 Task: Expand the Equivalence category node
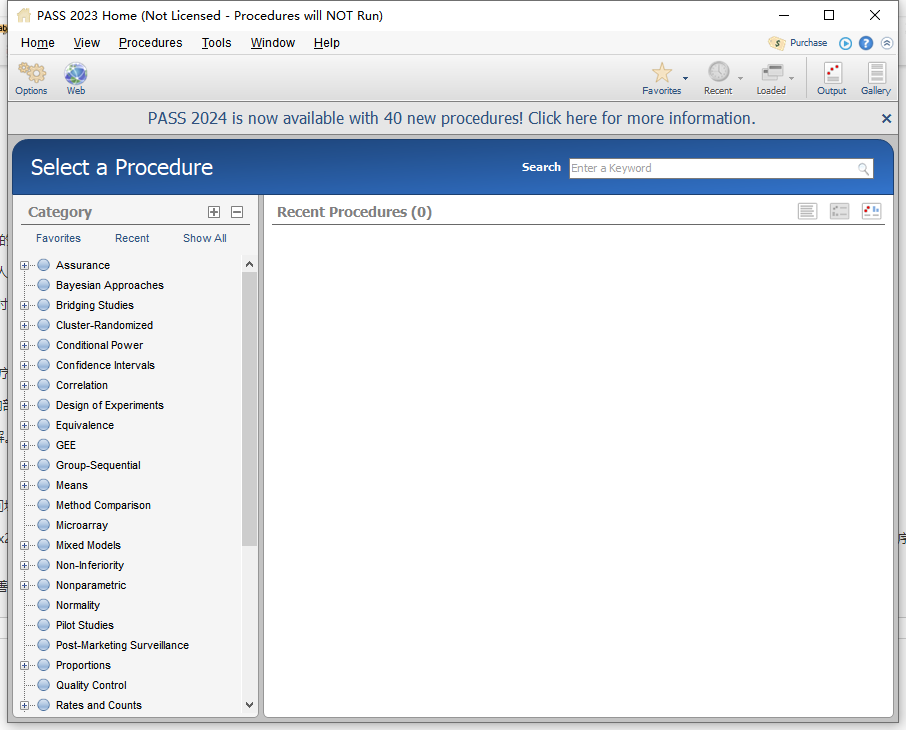click(24, 425)
